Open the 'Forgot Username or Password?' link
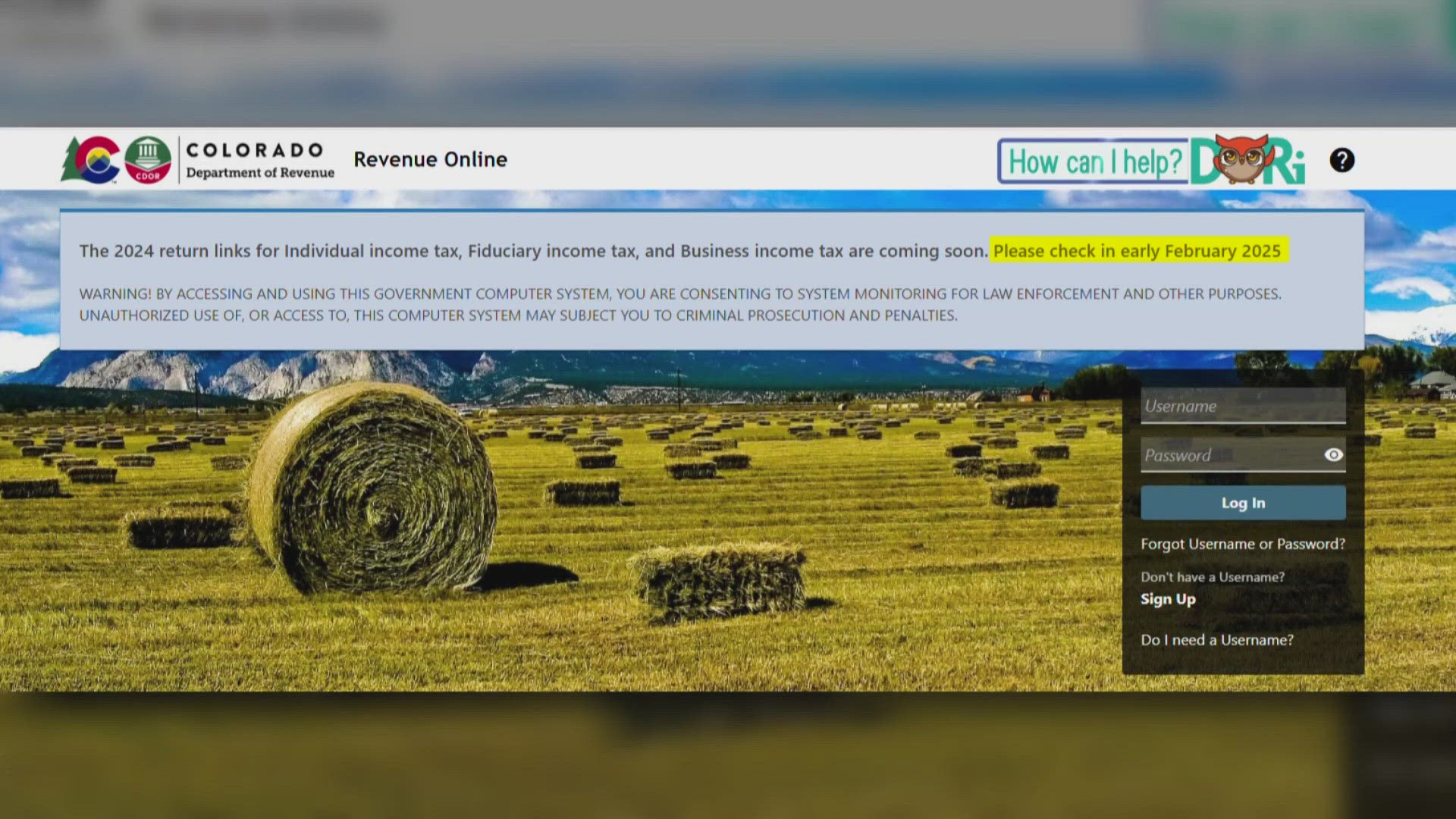1456x819 pixels. point(1242,544)
